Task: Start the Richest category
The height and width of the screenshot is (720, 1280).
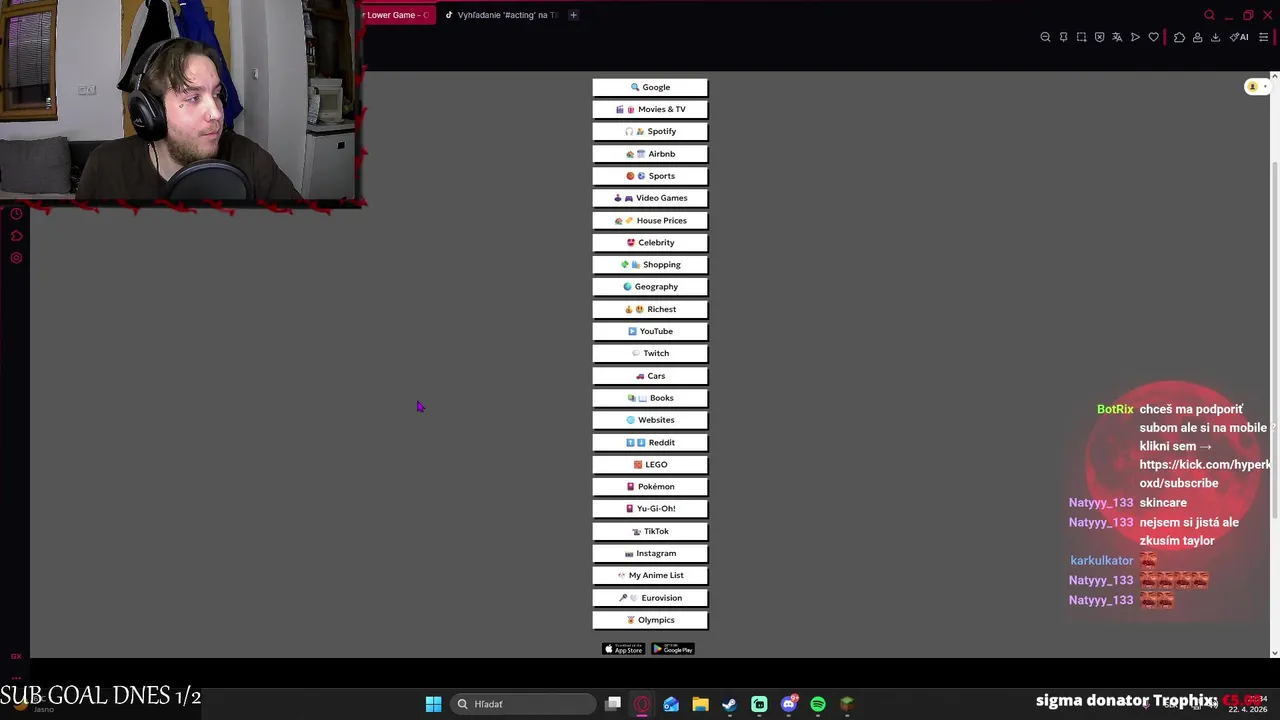Action: click(650, 309)
